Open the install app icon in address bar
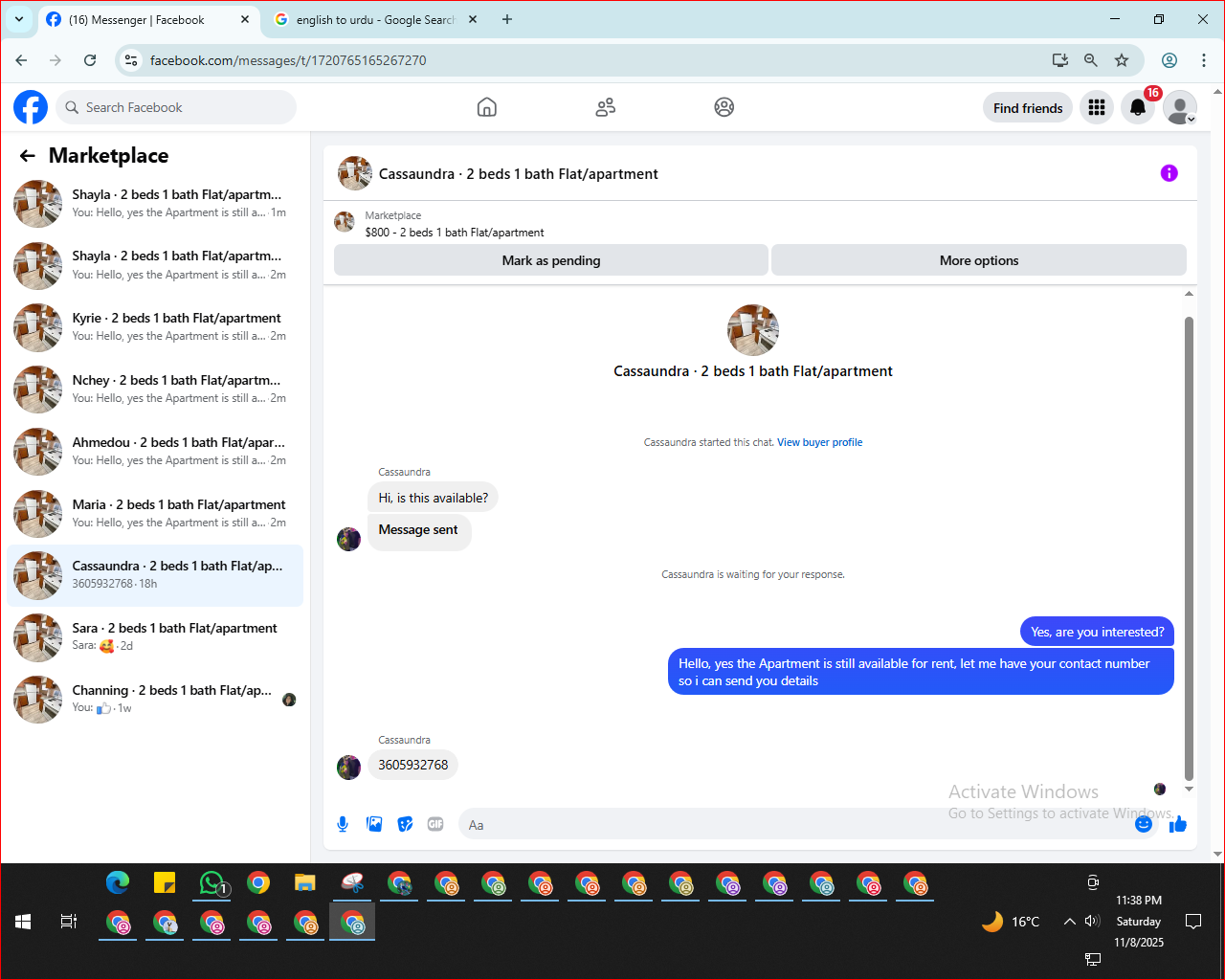 click(1060, 60)
